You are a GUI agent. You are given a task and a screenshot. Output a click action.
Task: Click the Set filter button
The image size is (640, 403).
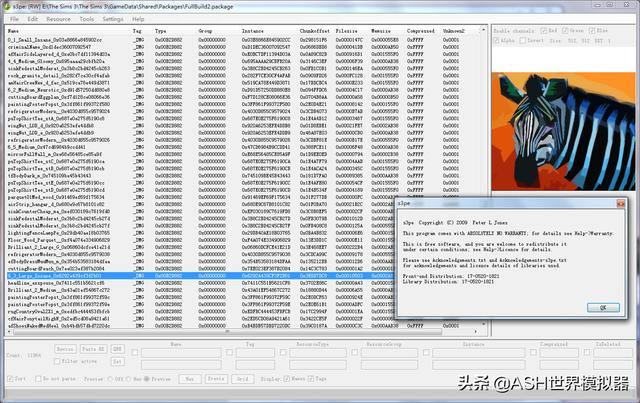coord(117,361)
